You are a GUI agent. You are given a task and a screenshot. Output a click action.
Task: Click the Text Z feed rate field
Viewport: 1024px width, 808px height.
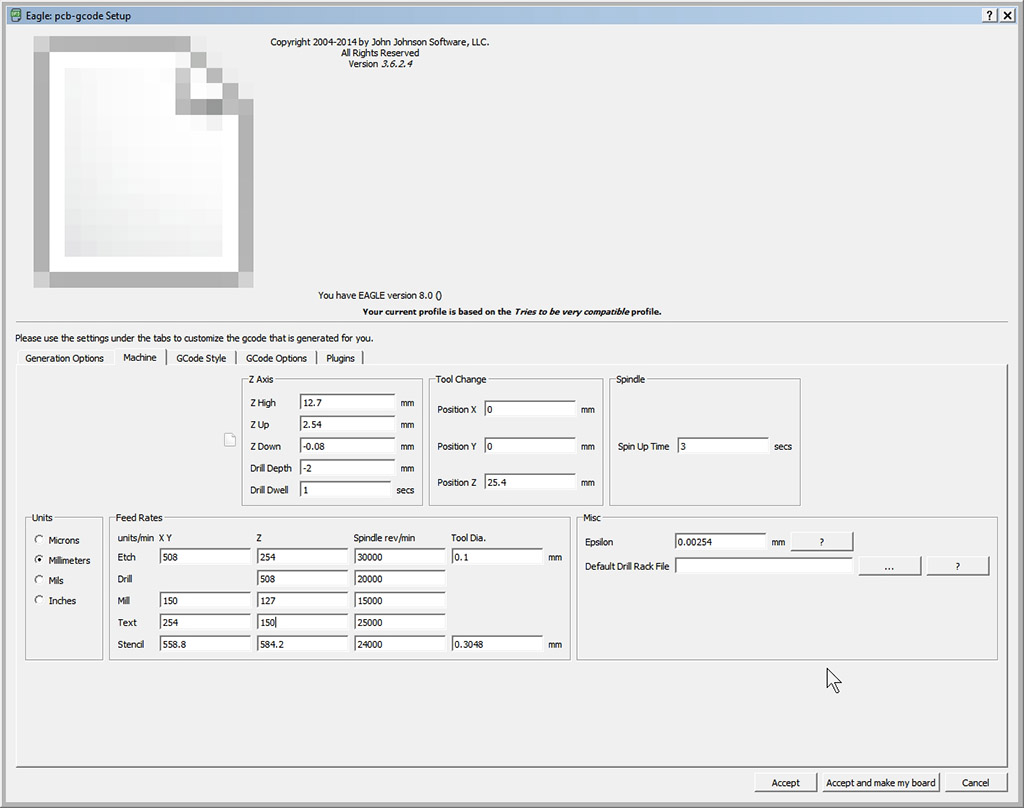[302, 622]
